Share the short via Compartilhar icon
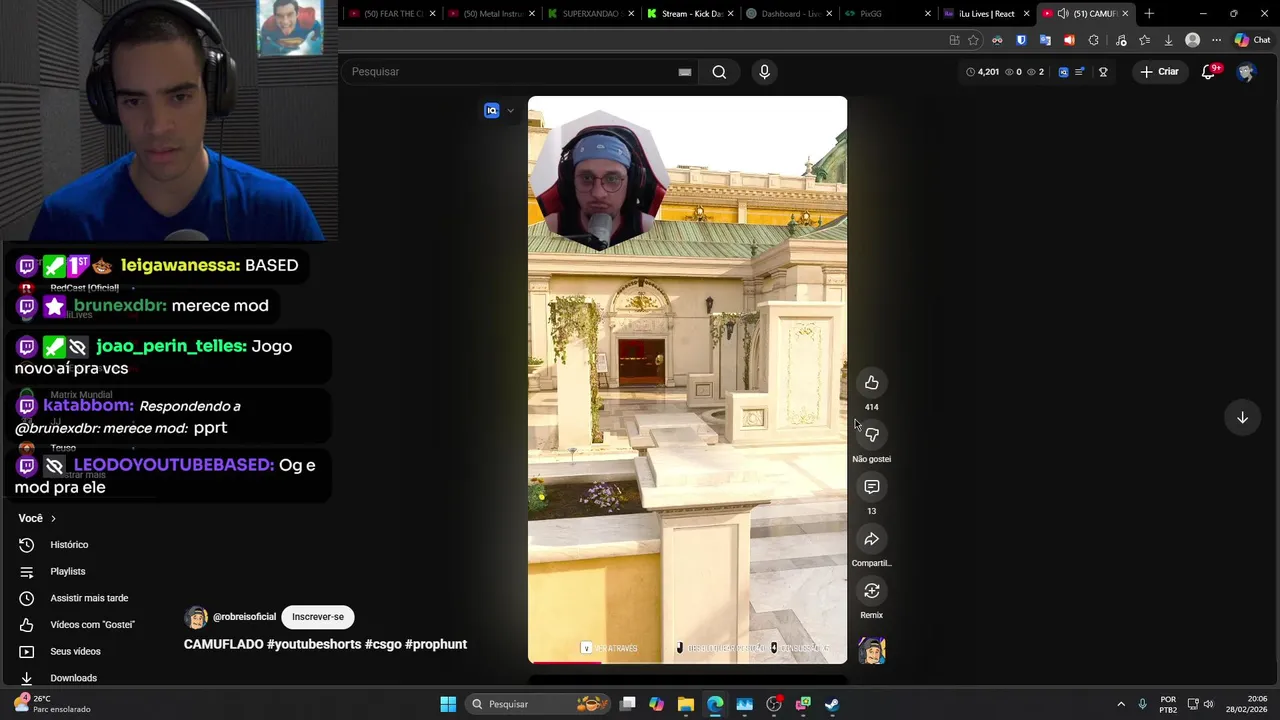Viewport: 1280px width, 720px height. [x=871, y=539]
